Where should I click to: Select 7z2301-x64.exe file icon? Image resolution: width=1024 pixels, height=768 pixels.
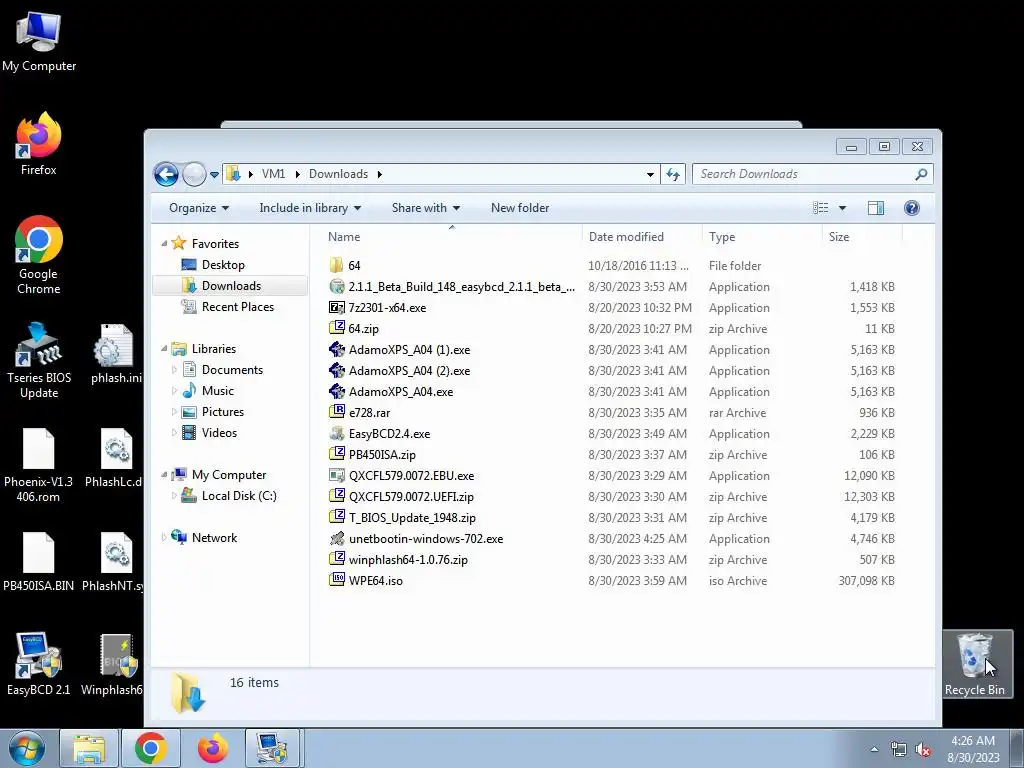tap(336, 307)
